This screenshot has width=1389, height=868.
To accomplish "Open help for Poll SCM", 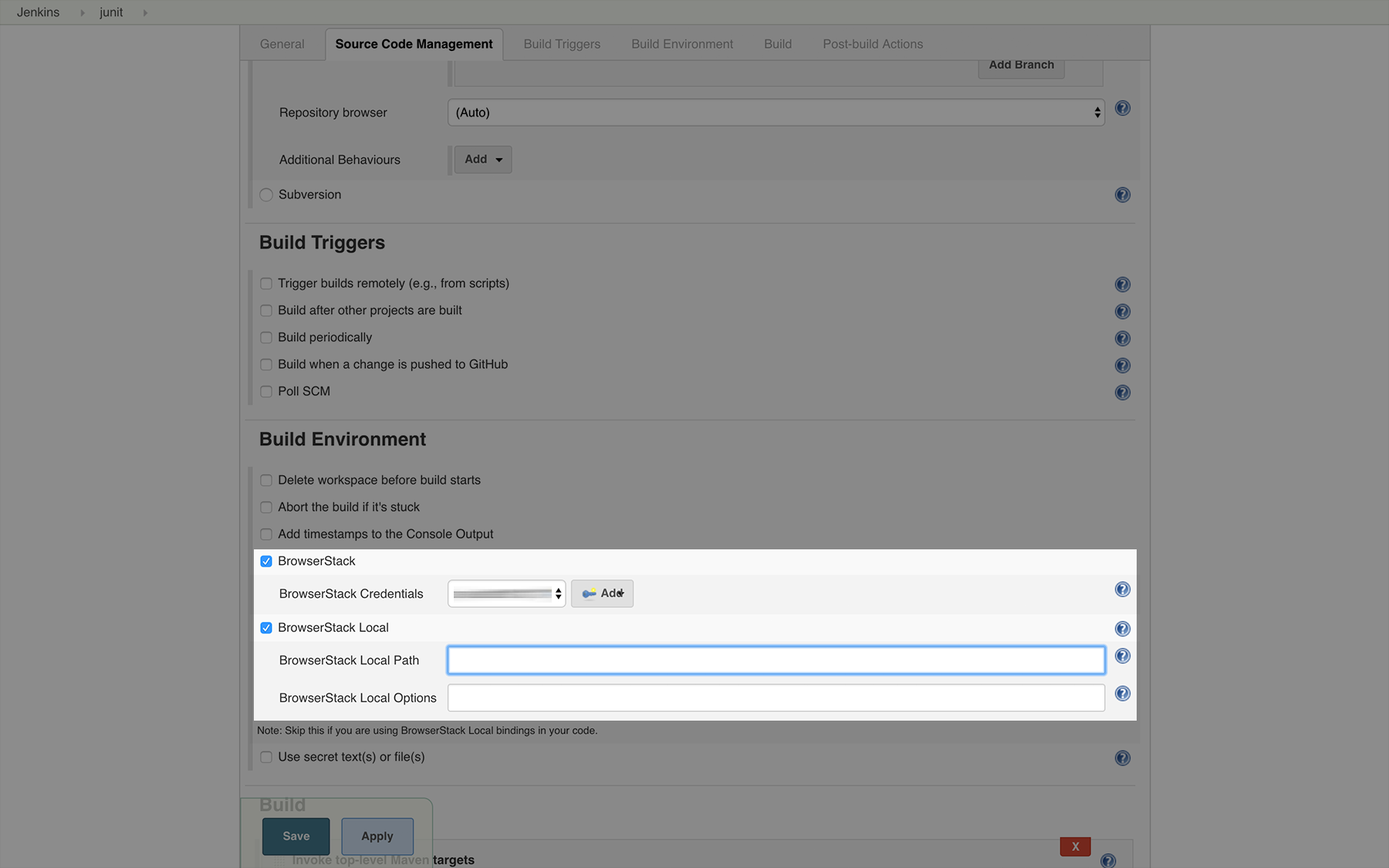I will click(1123, 392).
